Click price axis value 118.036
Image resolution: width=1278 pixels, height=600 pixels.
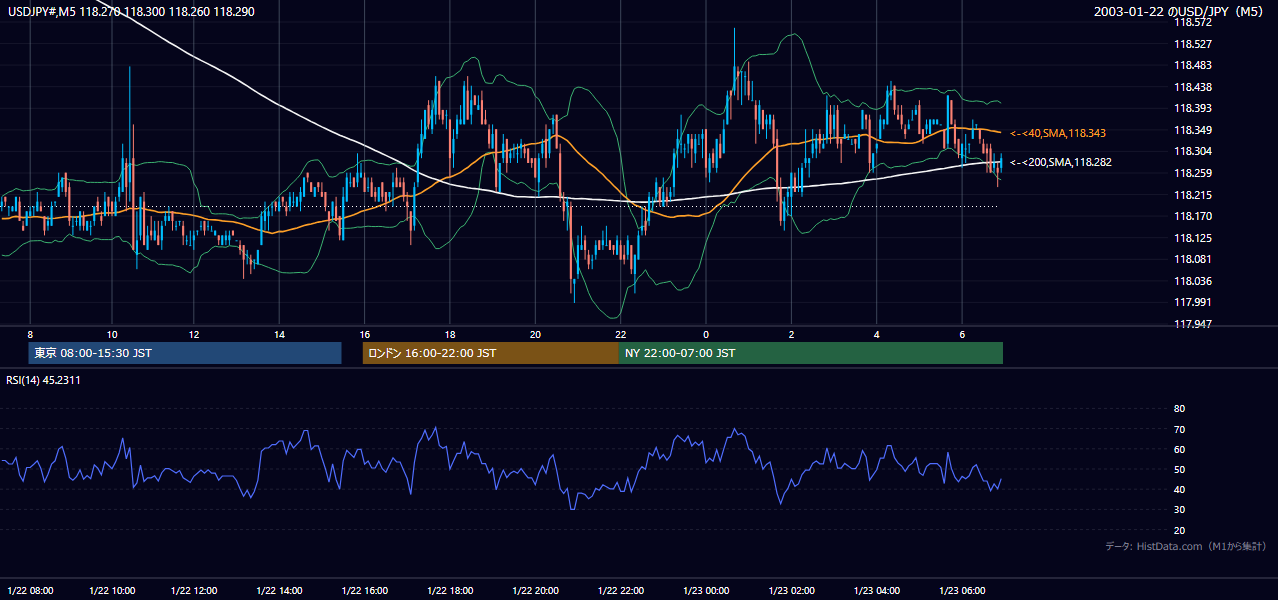tap(1192, 281)
